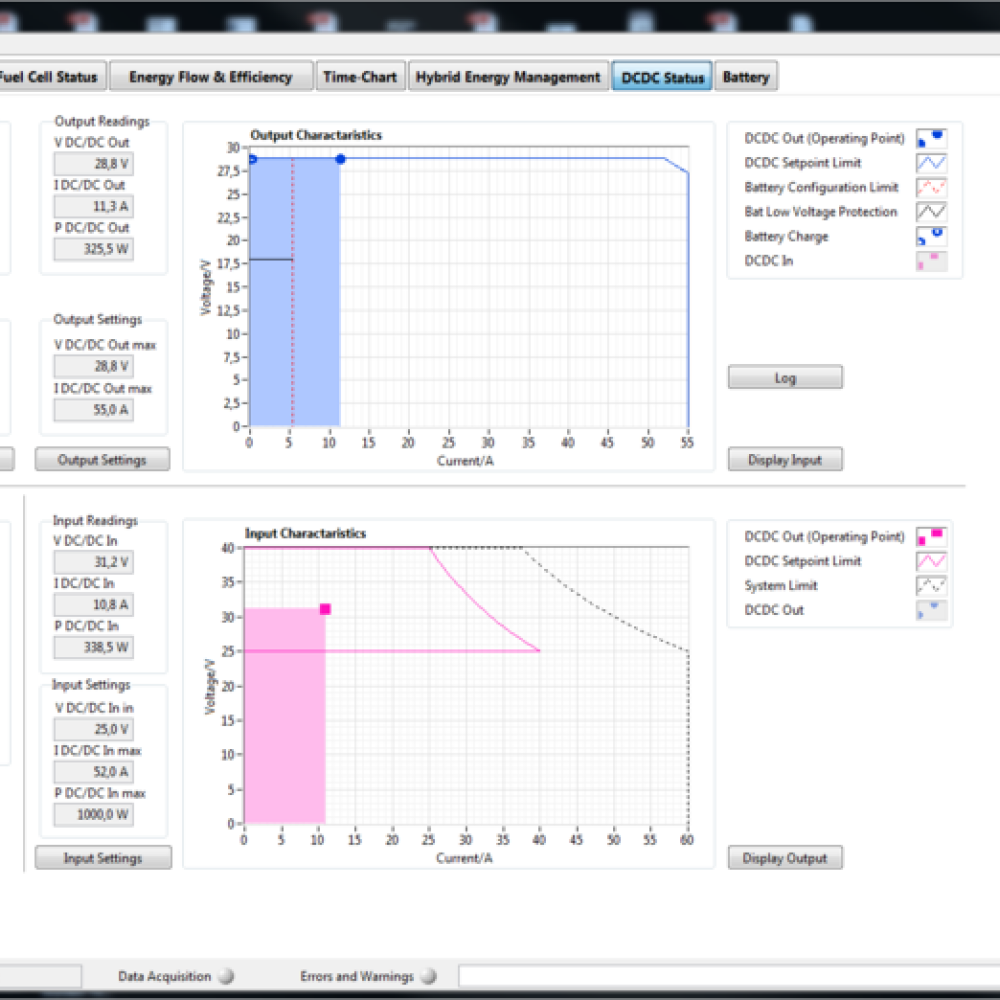This screenshot has height=1000, width=1000.
Task: Toggle the DCDC In legend icon
Action: pyautogui.click(x=932, y=261)
